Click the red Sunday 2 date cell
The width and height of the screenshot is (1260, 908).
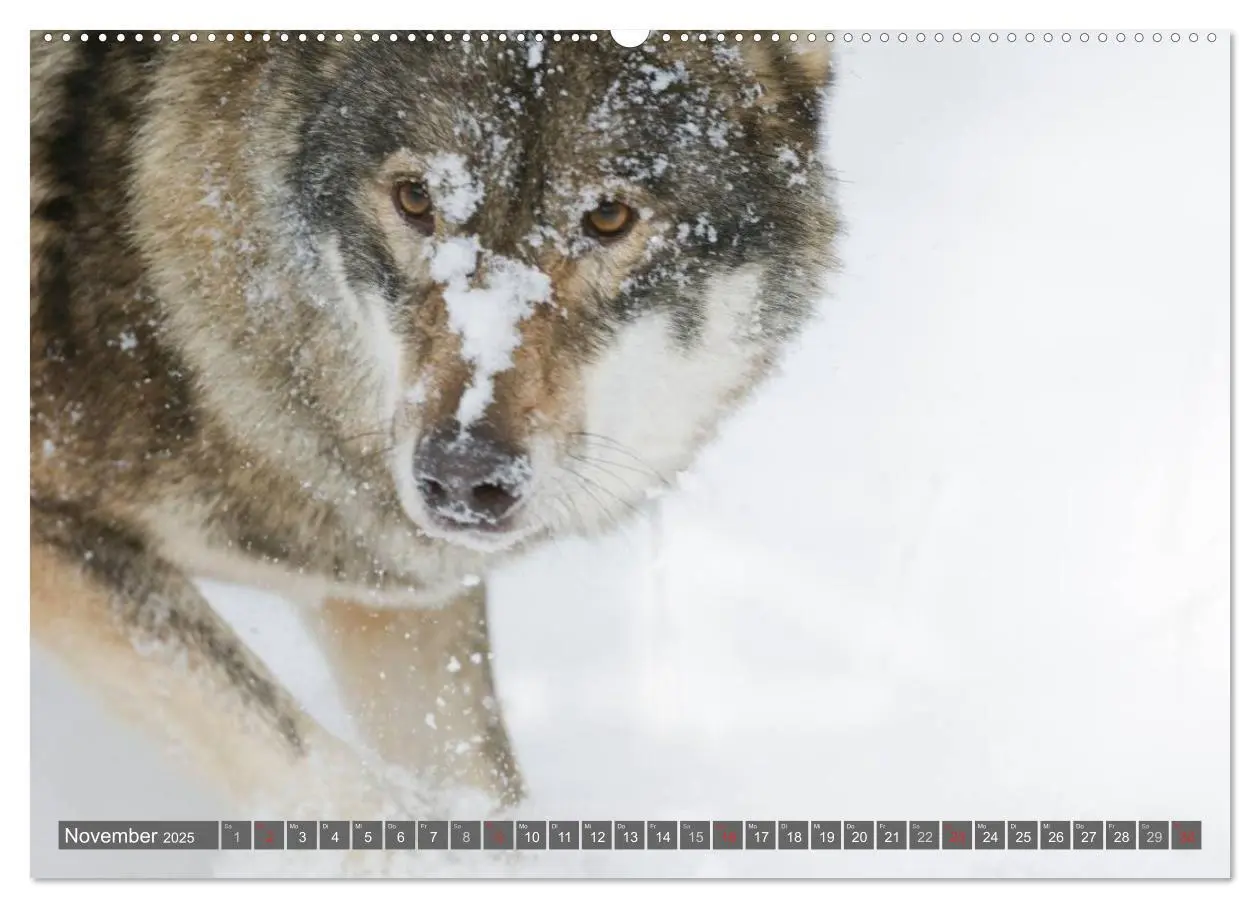[x=269, y=835]
